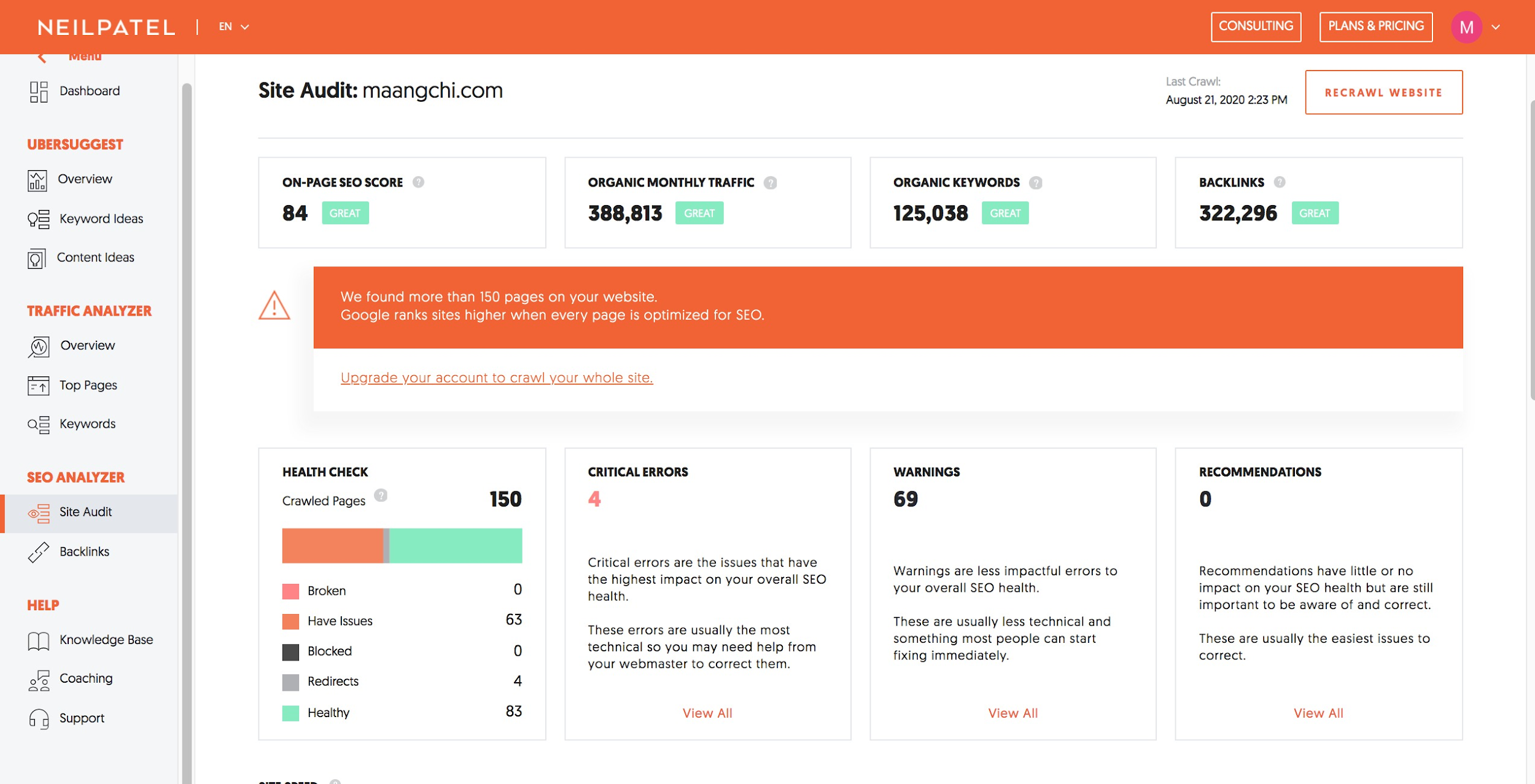Click the Dashboard grid icon in sidebar
The width and height of the screenshot is (1535, 784).
point(39,91)
